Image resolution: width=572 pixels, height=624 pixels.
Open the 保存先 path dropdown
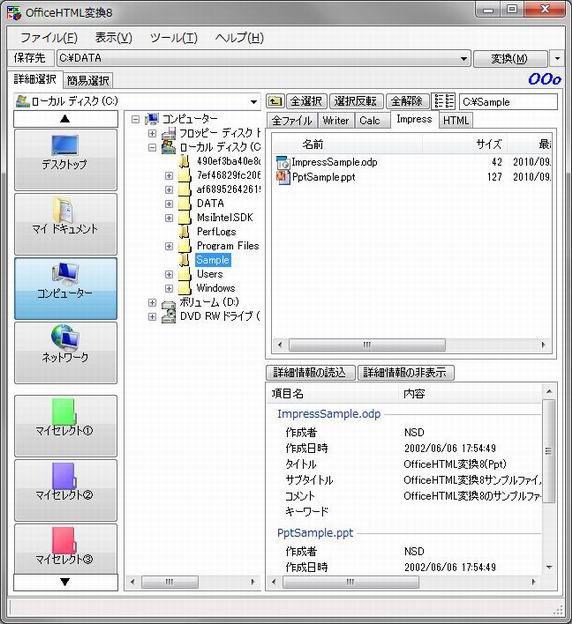(463, 59)
